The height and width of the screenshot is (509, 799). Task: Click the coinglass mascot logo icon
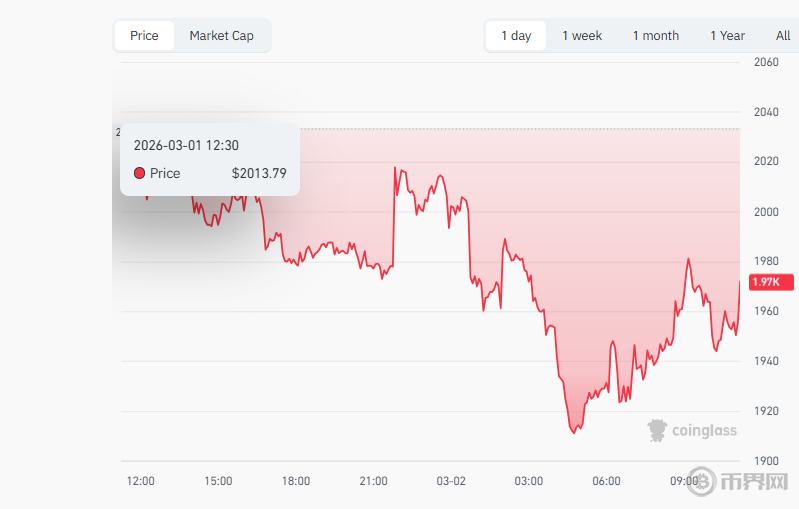(657, 431)
